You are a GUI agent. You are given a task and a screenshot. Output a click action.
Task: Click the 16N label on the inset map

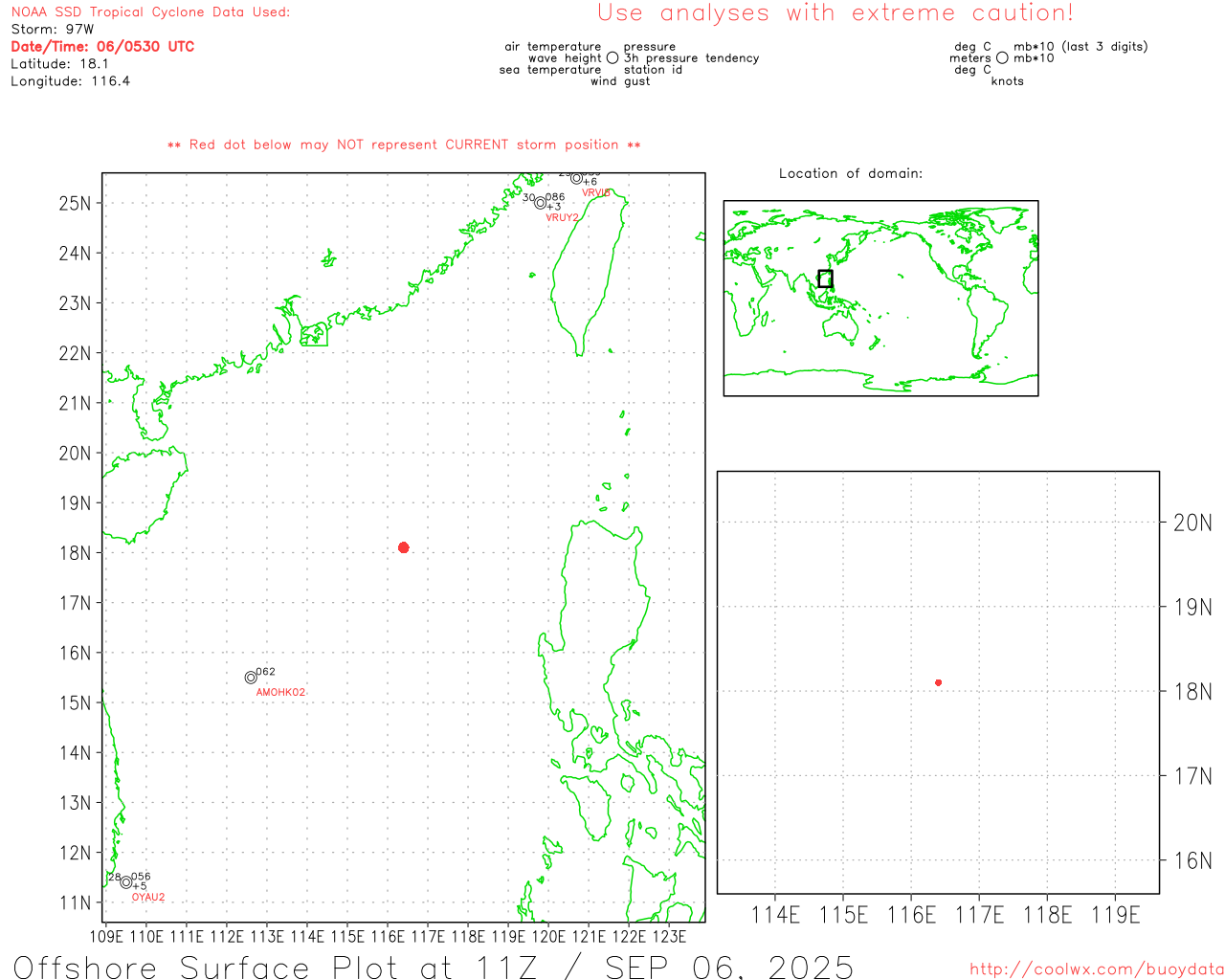tap(1192, 860)
